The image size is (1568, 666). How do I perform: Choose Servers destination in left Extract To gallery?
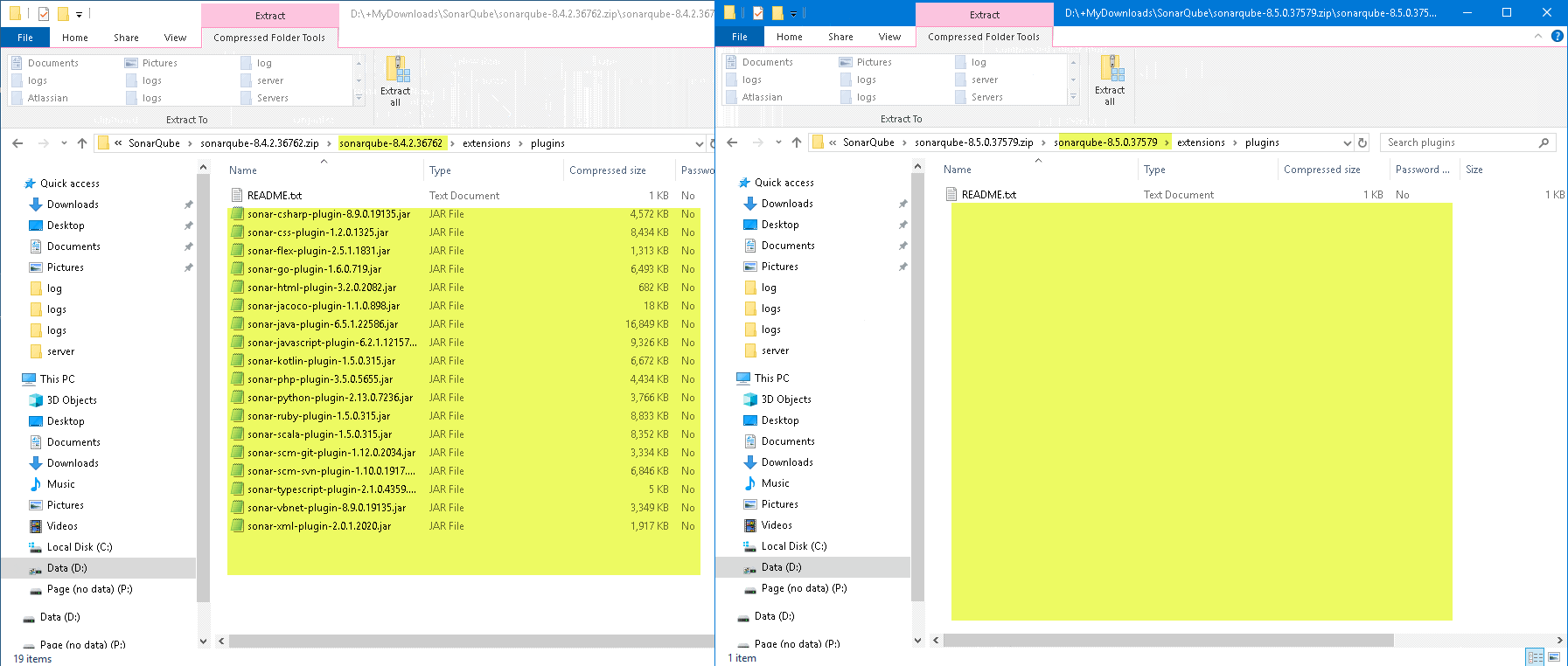tap(272, 98)
